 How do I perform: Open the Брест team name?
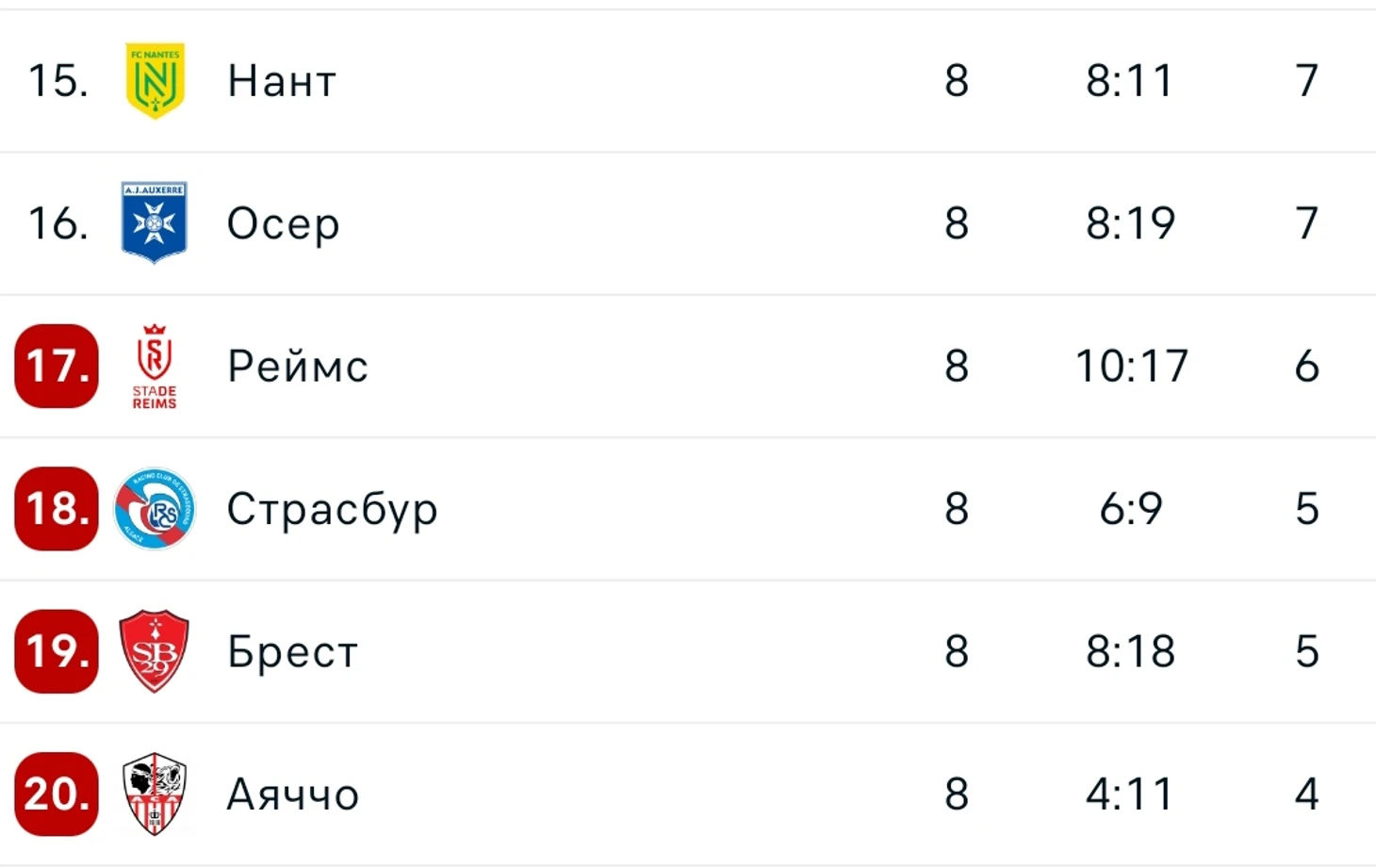point(293,652)
